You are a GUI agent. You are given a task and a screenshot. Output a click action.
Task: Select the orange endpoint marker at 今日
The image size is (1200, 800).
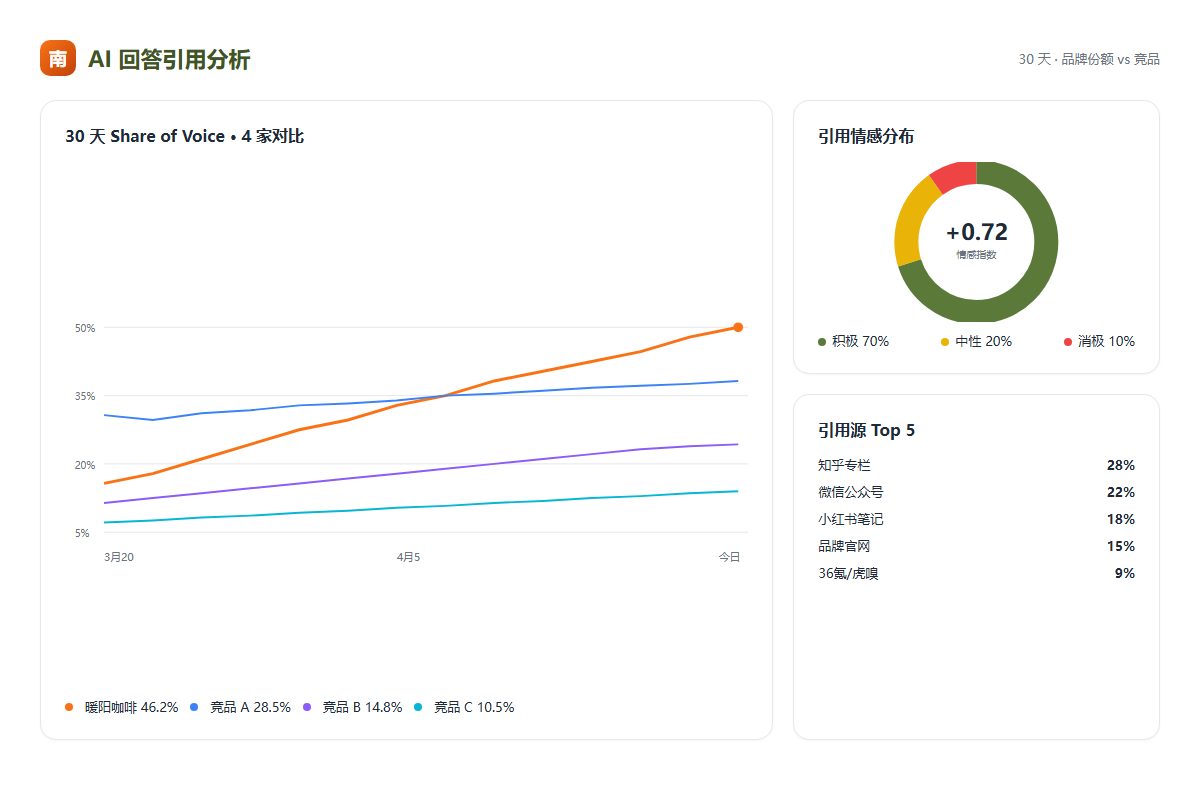[x=738, y=327]
